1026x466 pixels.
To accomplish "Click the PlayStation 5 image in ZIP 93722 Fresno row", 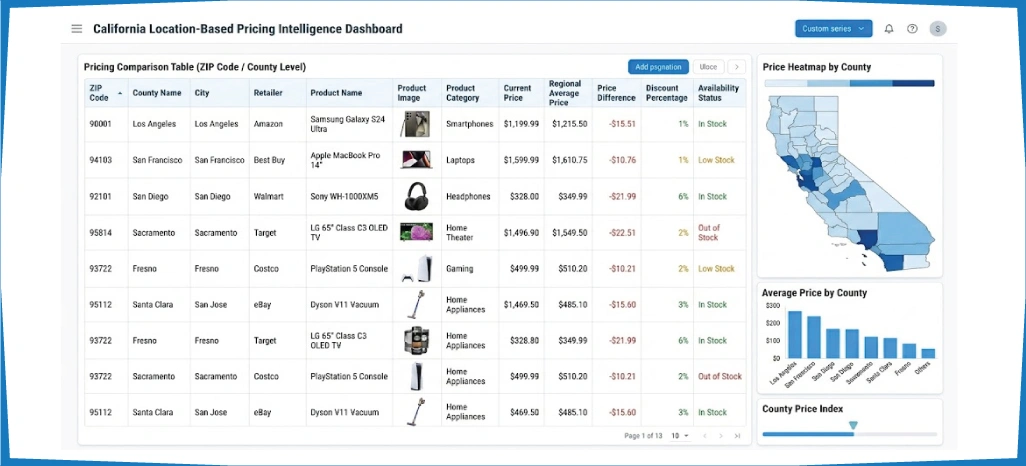I will 416,268.
